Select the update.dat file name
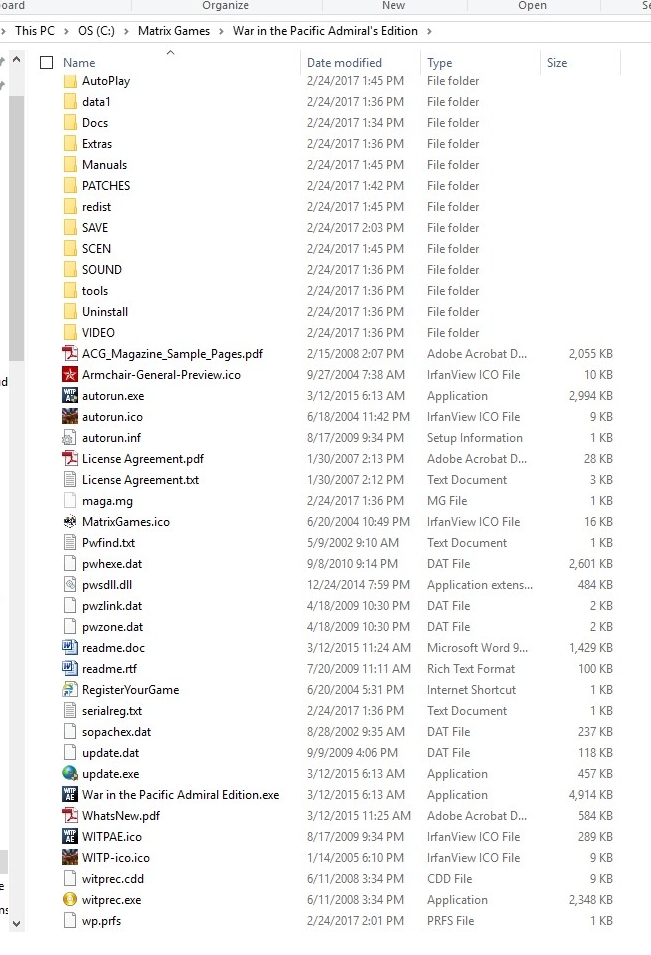The height and width of the screenshot is (955, 651). (110, 753)
